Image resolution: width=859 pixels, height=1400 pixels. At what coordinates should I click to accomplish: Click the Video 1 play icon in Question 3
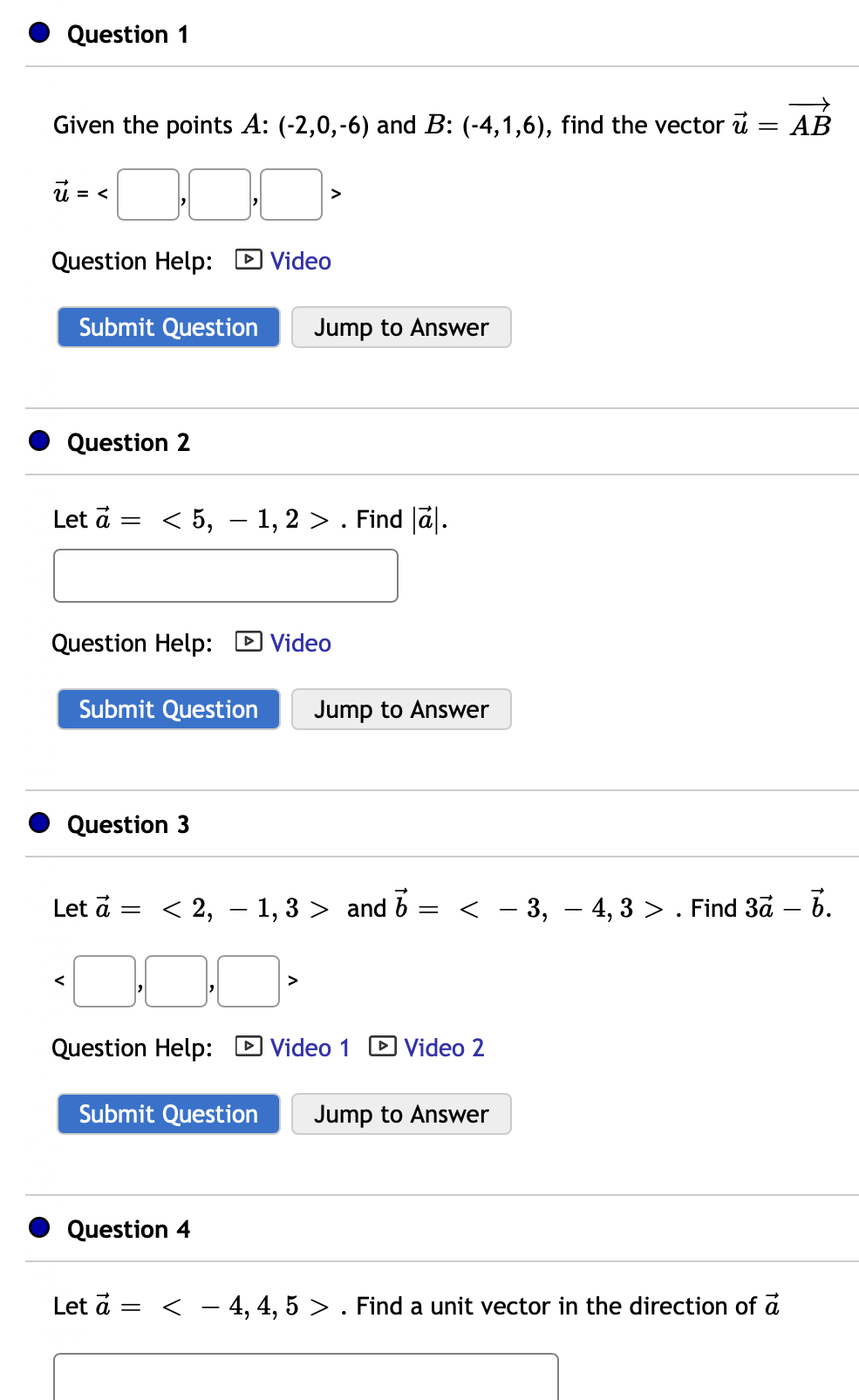[249, 1046]
